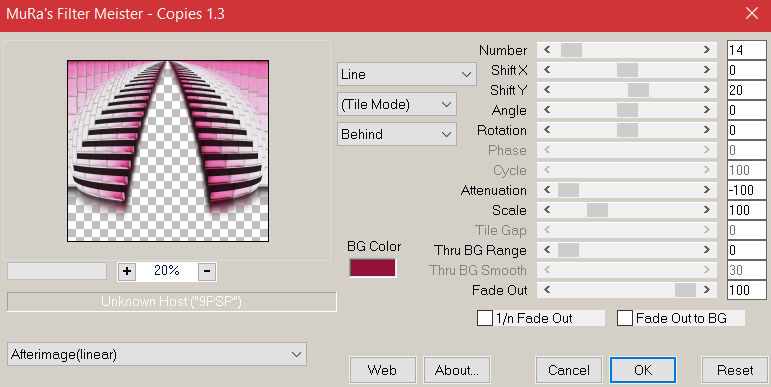Click left arrow of Fade Out slider

547,290
